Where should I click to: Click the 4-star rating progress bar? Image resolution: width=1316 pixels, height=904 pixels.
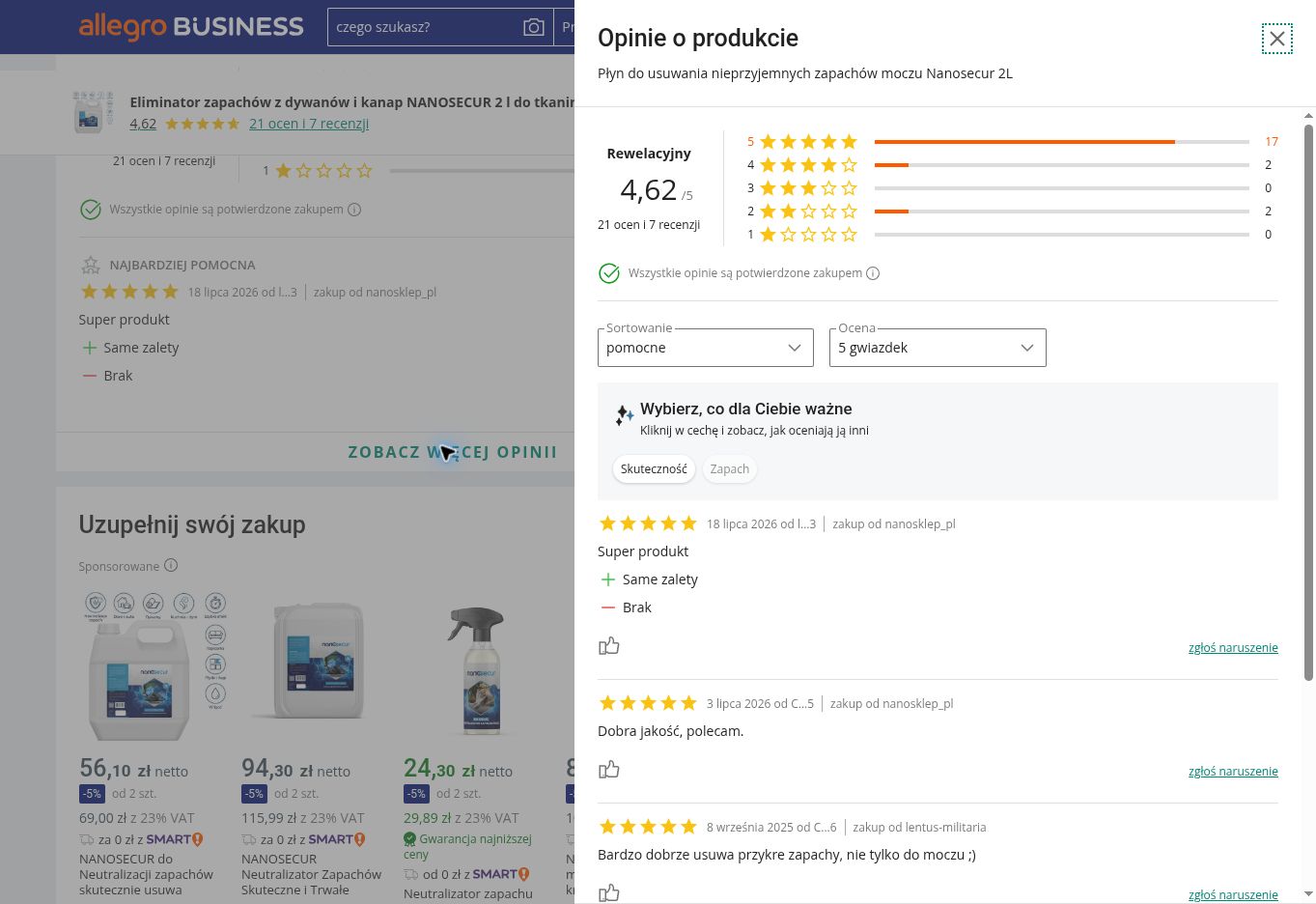pos(1062,165)
